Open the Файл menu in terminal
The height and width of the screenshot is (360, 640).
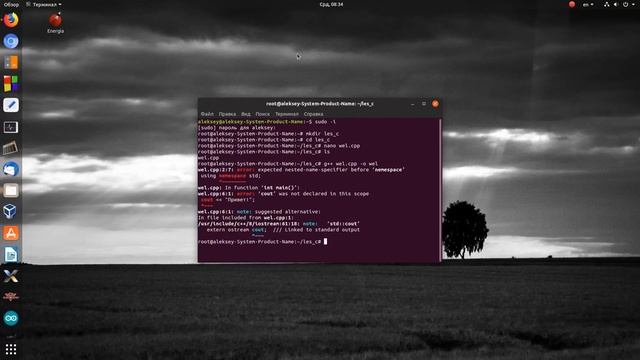coord(207,114)
